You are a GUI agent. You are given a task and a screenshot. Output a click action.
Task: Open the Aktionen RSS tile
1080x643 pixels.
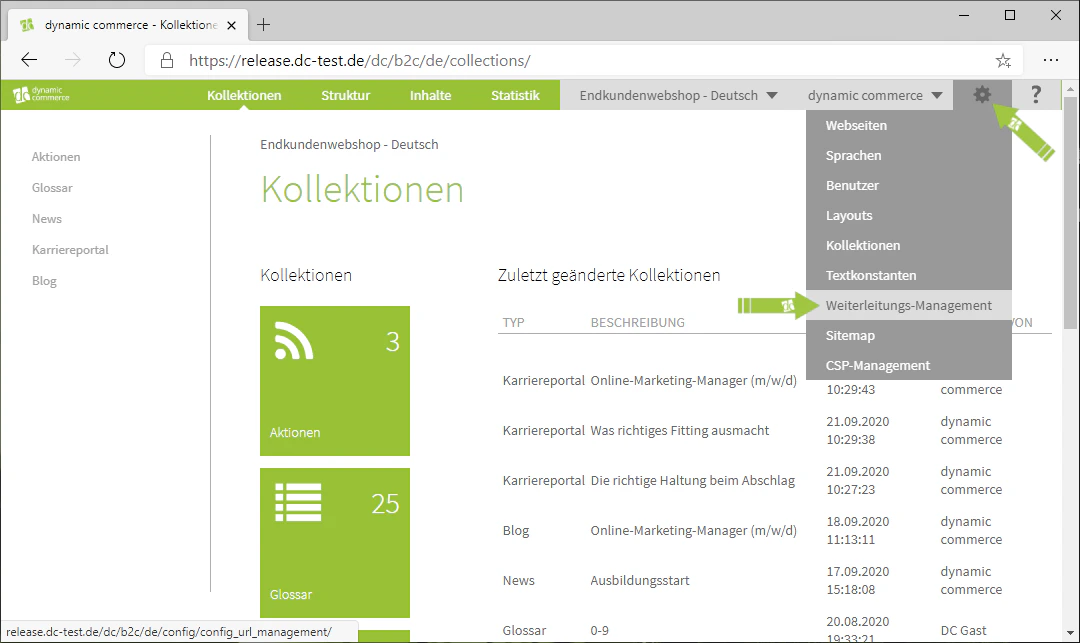point(335,381)
